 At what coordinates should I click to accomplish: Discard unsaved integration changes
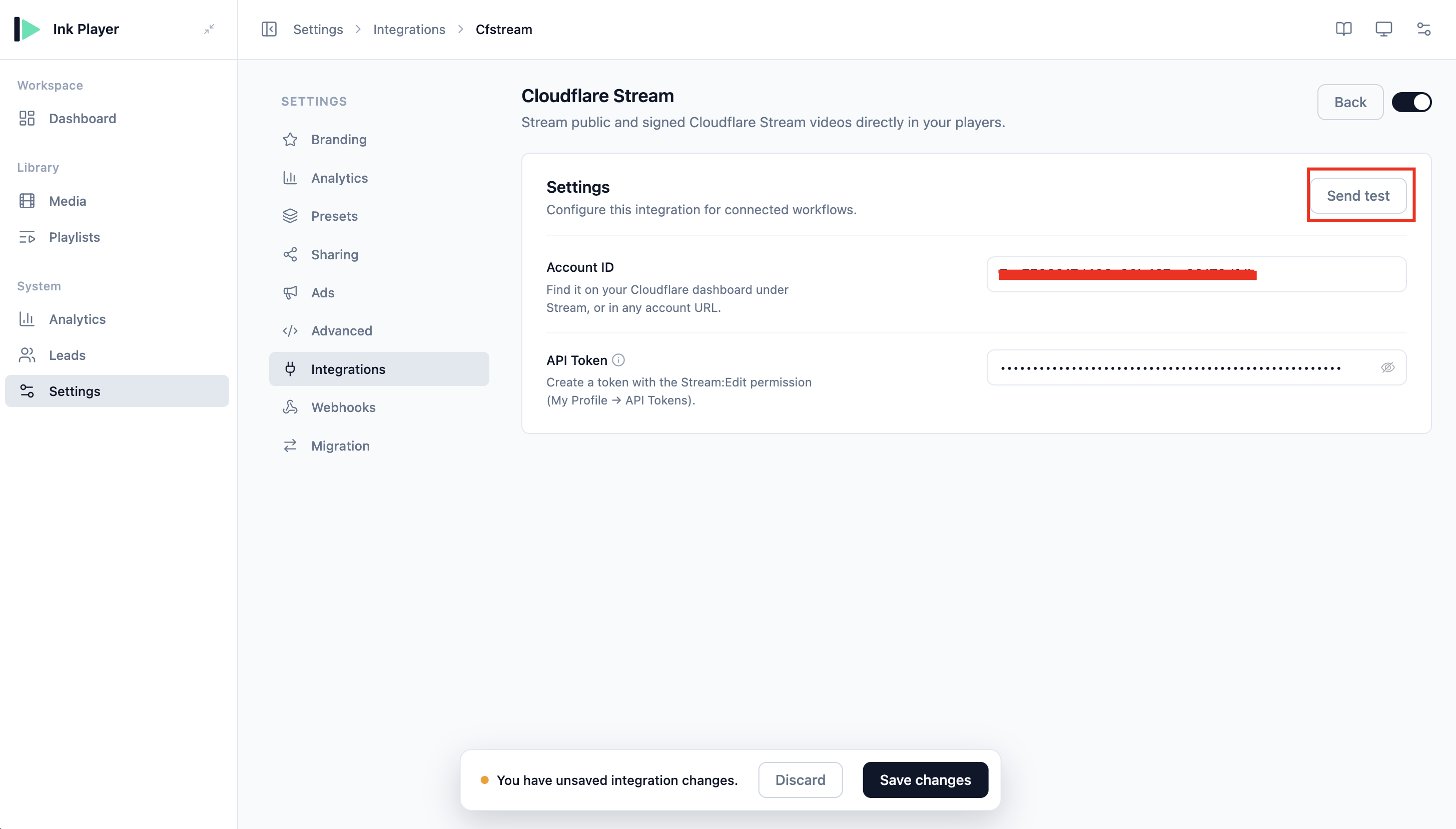coord(800,780)
